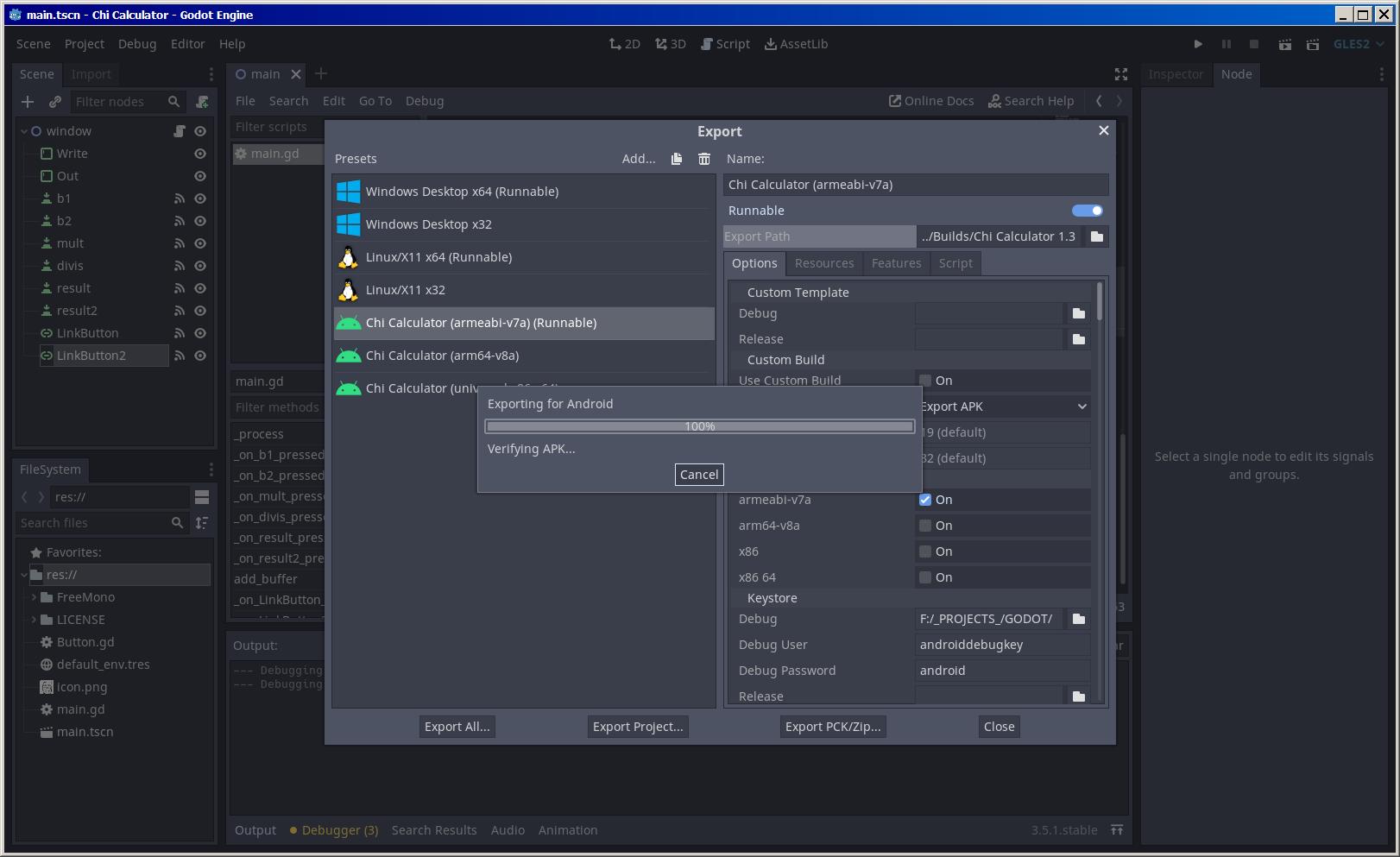Enable arm64-v8a architecture checkbox

(925, 526)
